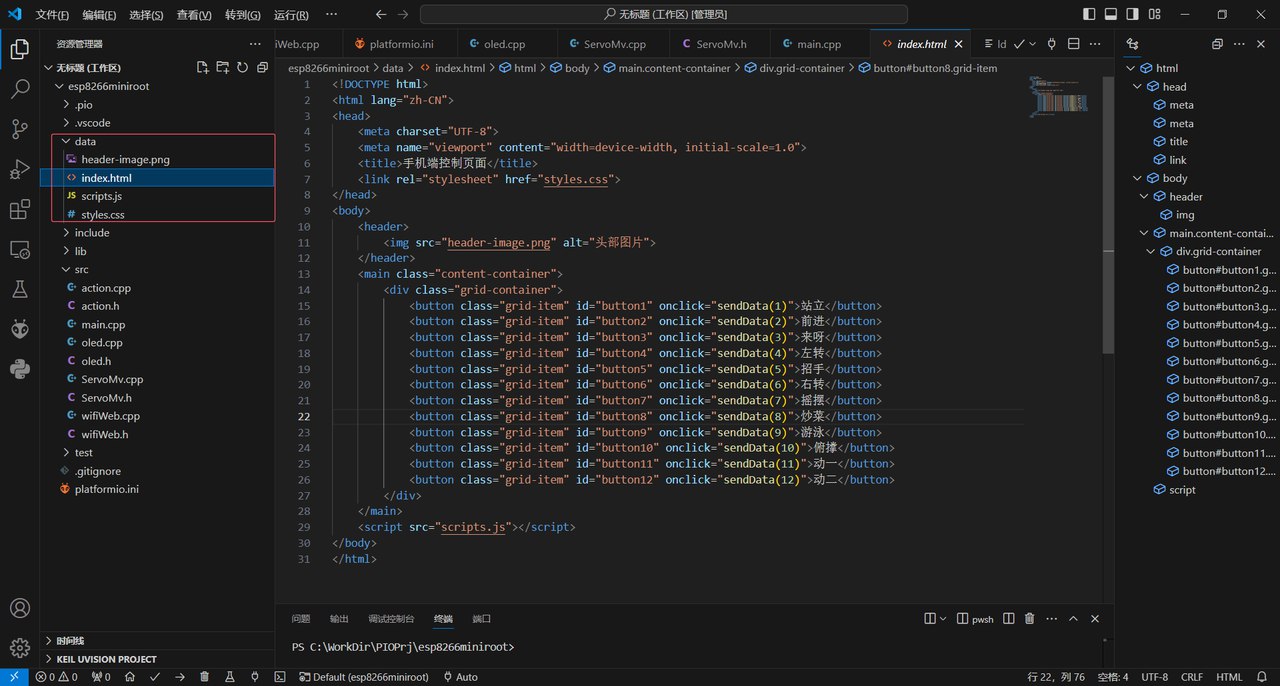
Task: Toggle the bottom panel layout button
Action: [1111, 14]
